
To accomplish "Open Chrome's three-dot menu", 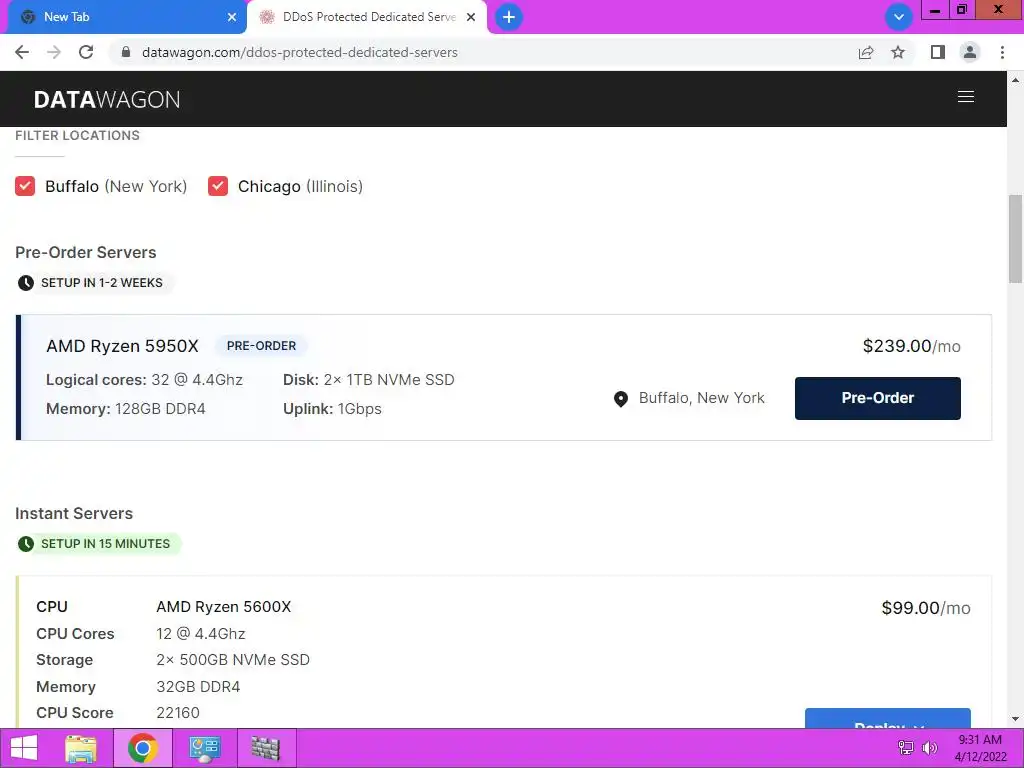I will [x=1002, y=52].
